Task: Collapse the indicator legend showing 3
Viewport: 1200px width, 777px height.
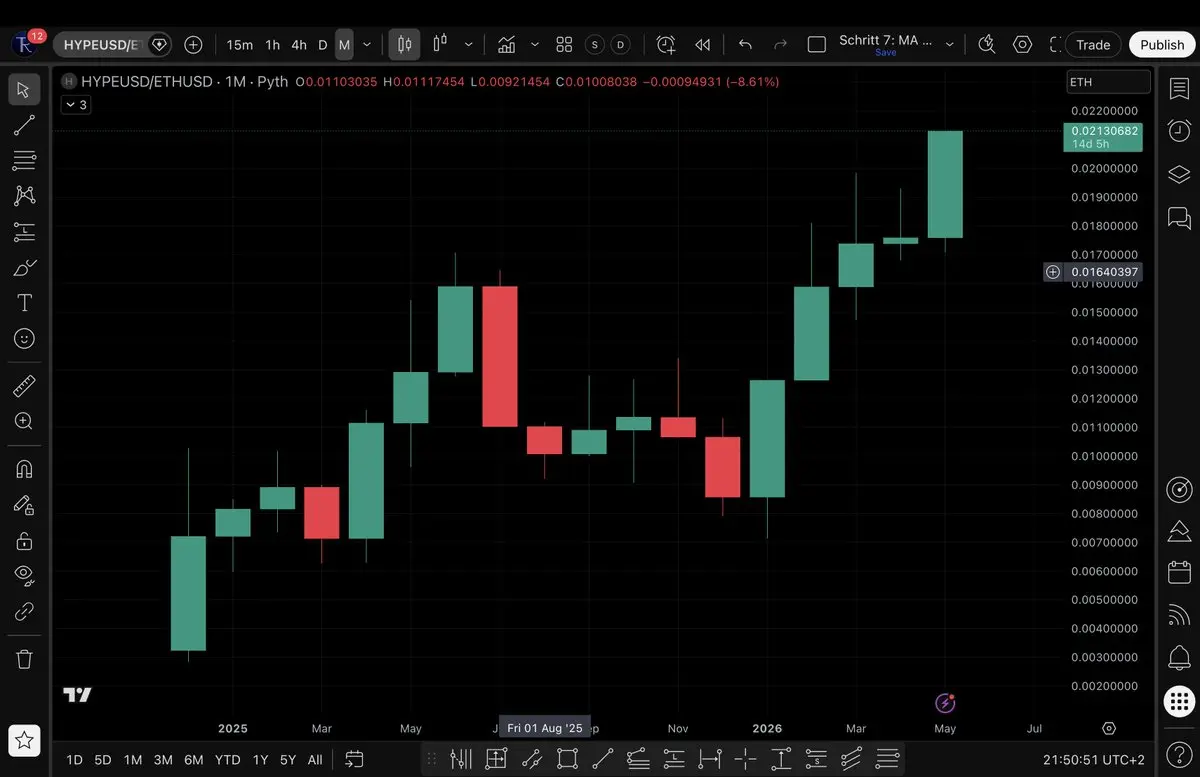Action: tap(75, 104)
